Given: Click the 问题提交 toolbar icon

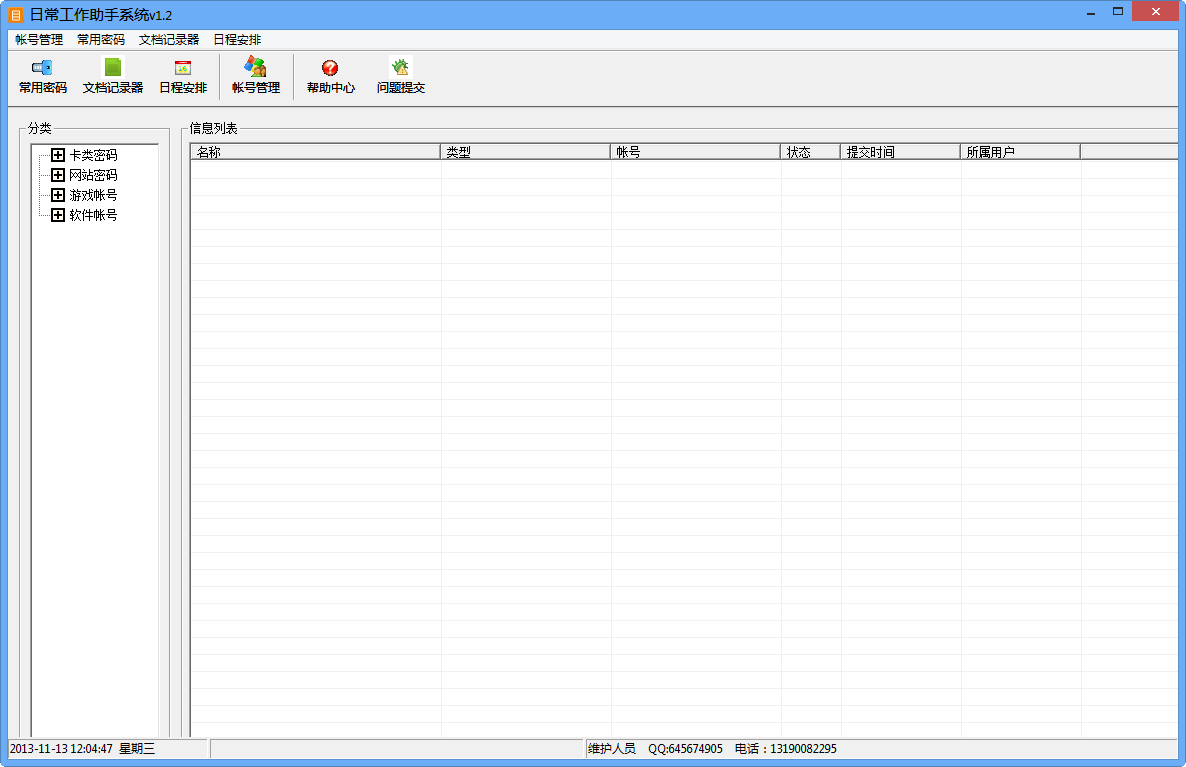Looking at the screenshot, I should pyautogui.click(x=401, y=76).
